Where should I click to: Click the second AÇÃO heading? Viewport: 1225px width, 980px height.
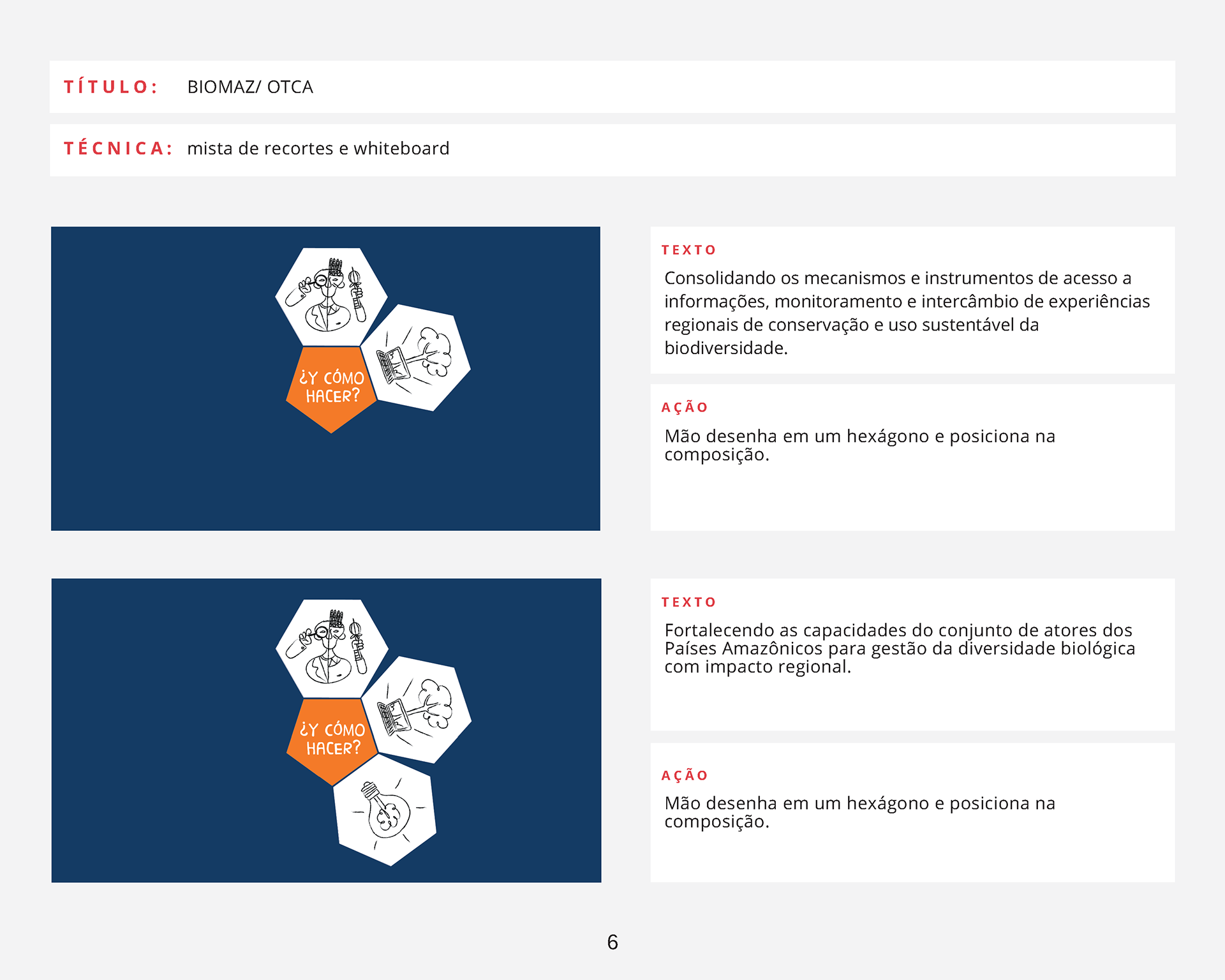pyautogui.click(x=685, y=776)
